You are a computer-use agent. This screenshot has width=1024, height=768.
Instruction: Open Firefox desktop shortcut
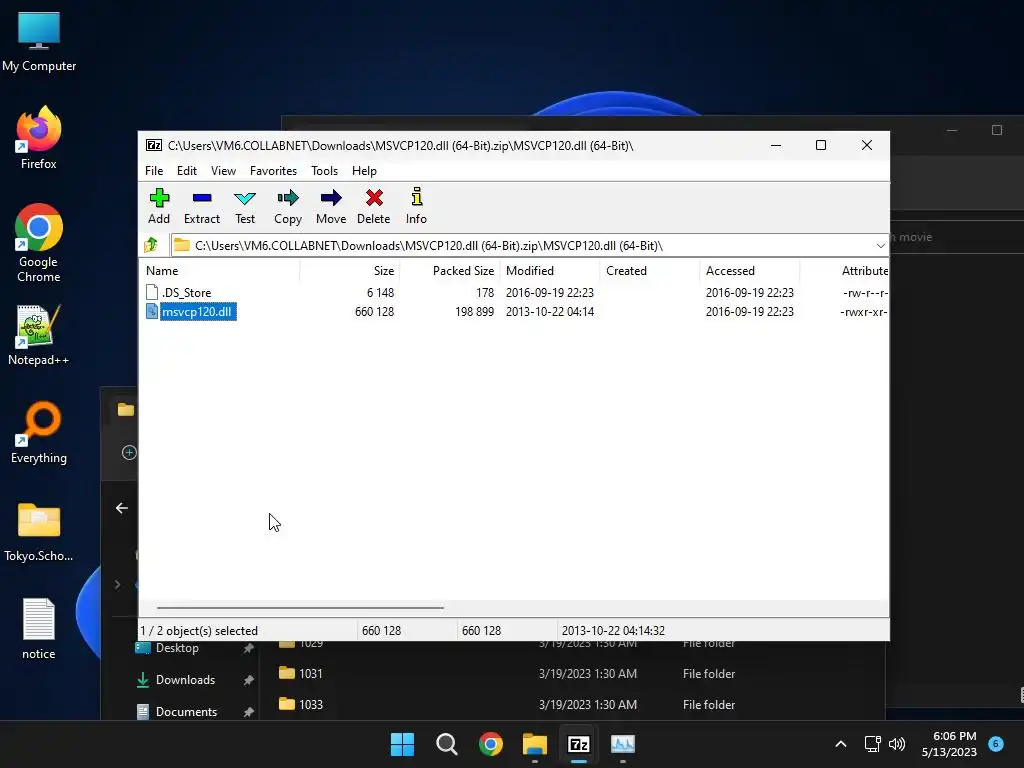coord(39,138)
